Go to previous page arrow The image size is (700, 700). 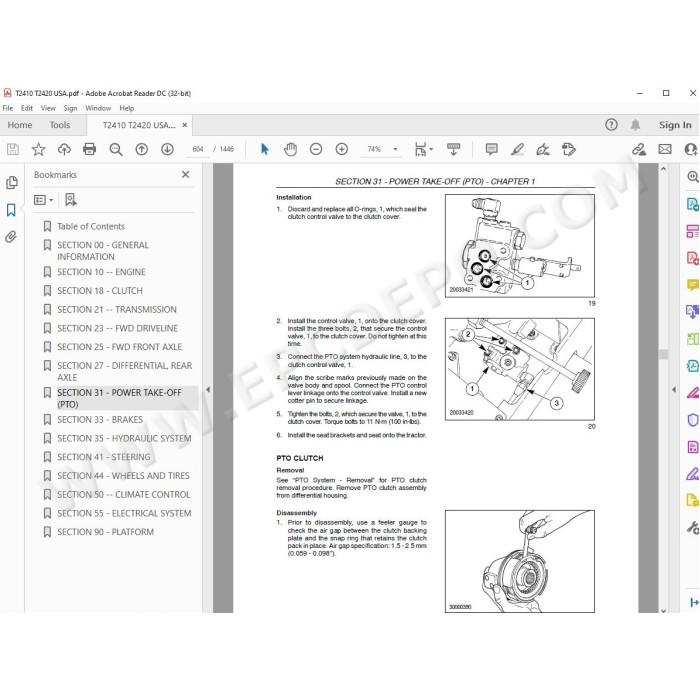click(x=142, y=149)
